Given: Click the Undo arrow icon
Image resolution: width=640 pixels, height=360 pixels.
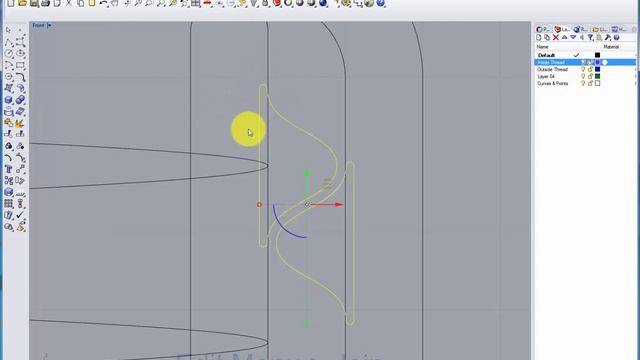Looking at the screenshot, I should click(x=104, y=3).
